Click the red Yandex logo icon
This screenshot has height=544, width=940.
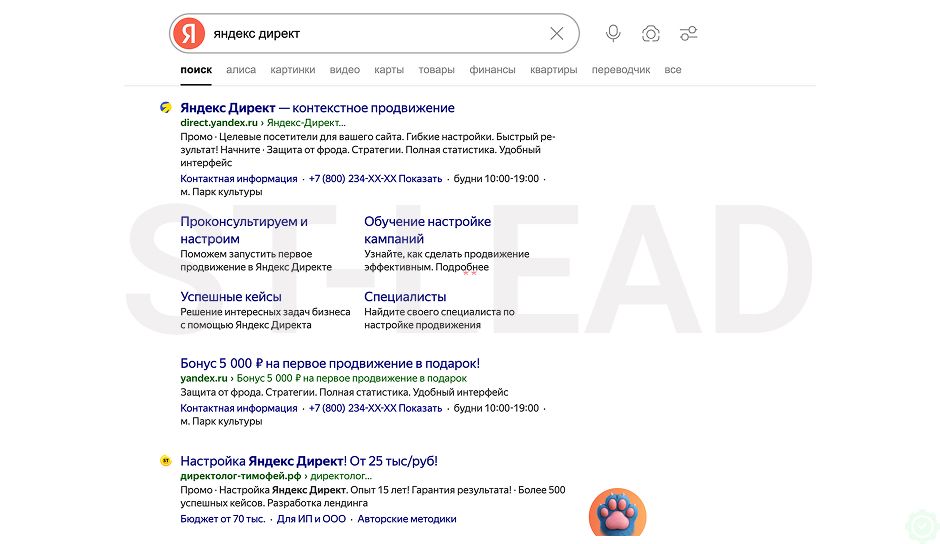[x=189, y=34]
